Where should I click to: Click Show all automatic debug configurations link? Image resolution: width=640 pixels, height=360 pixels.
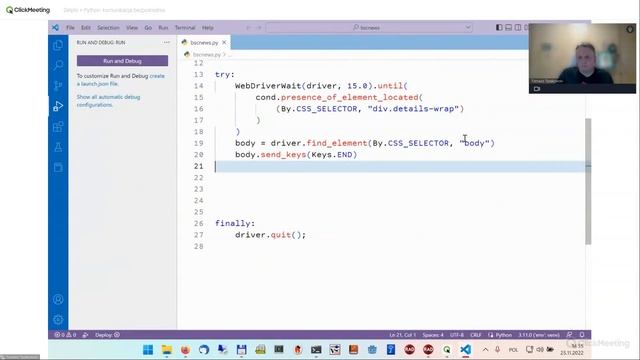point(108,101)
